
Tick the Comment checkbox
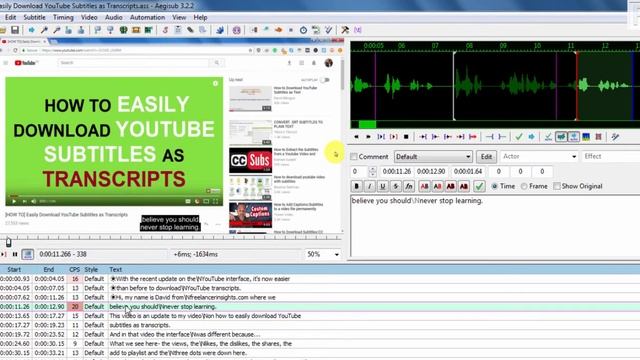(354, 157)
